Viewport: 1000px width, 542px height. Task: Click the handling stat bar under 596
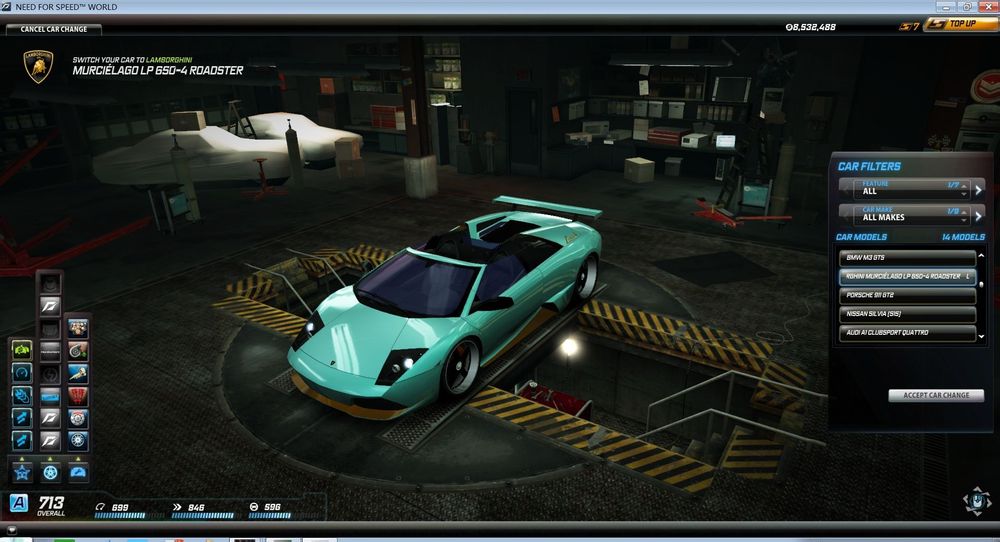pos(270,515)
